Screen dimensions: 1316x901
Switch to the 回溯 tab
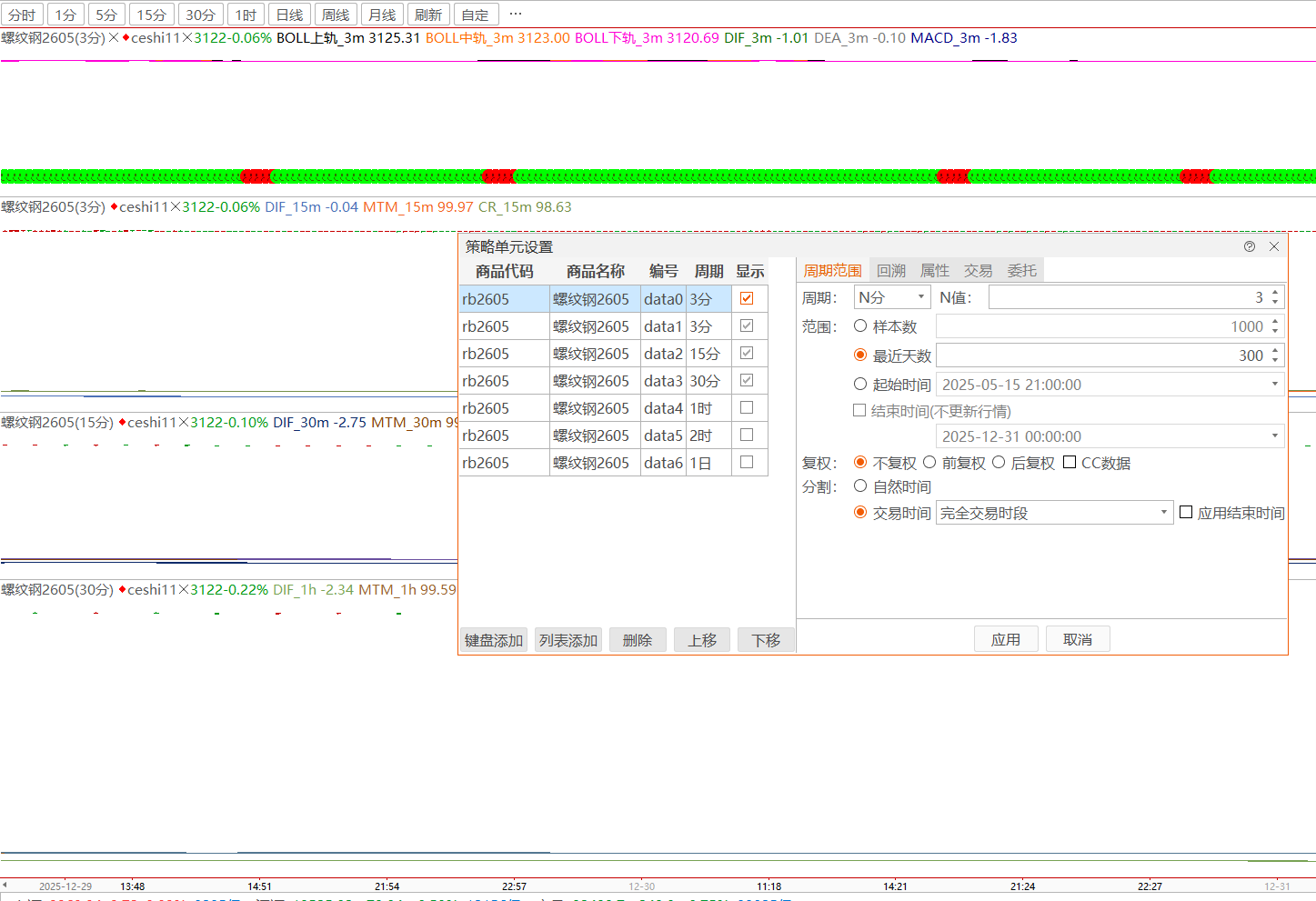click(890, 270)
